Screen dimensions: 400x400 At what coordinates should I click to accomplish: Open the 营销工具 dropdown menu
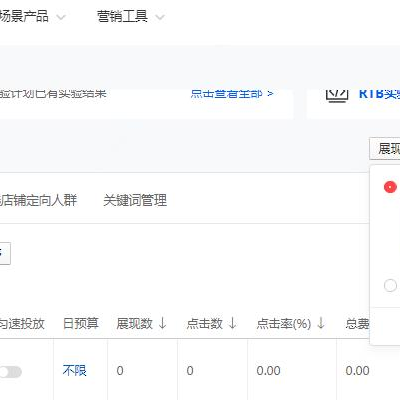point(130,16)
